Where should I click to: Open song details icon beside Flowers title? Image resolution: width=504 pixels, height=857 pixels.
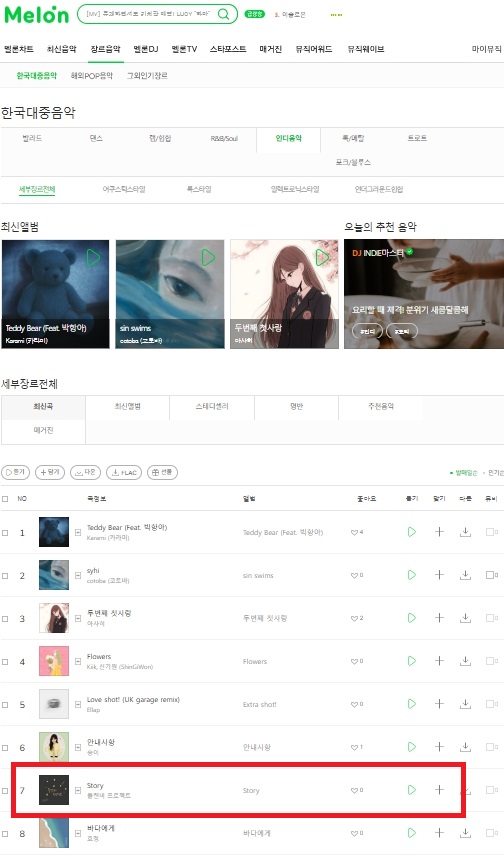click(x=78, y=661)
